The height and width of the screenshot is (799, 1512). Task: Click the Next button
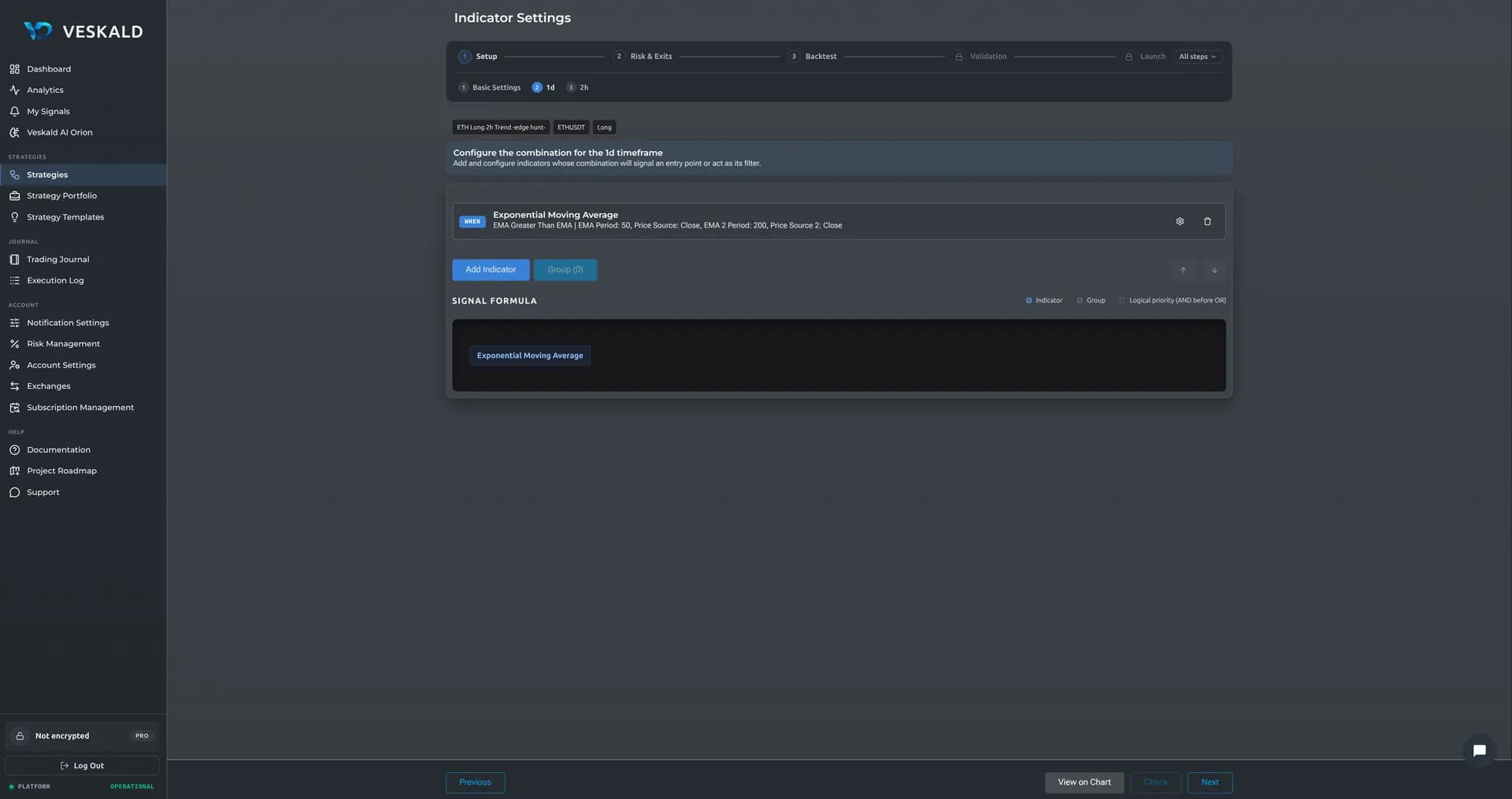pyautogui.click(x=1210, y=782)
